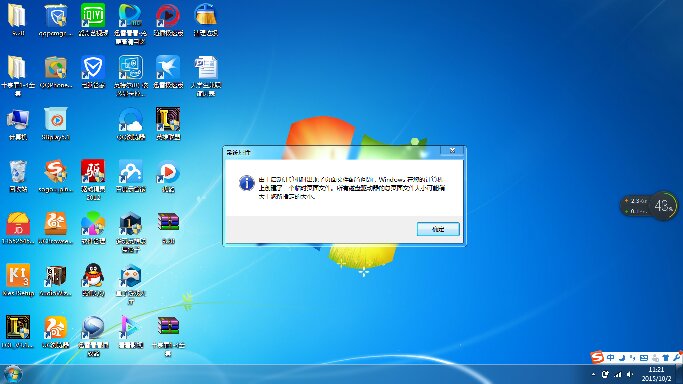Viewport: 683px width, 384px height.
Task: Confirm the dialog with the OK button
Action: pyautogui.click(x=438, y=229)
